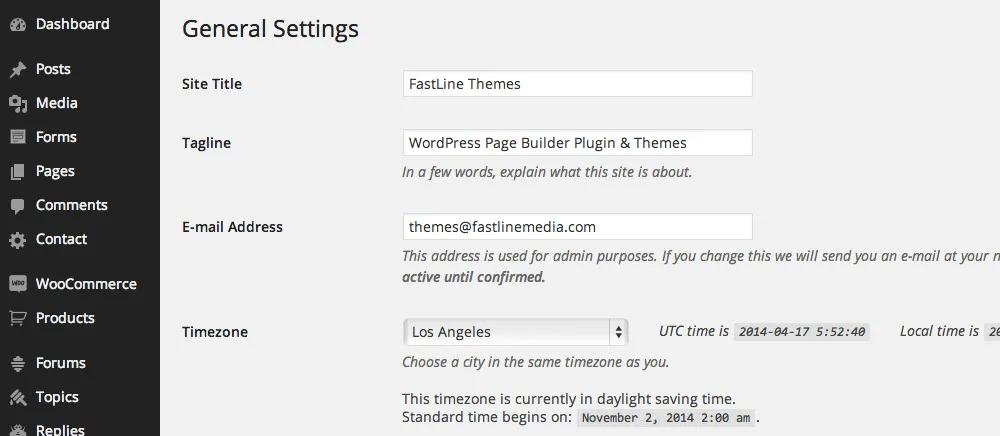Open the Los Angeles timezone dropdown
Screen dimensions: 1000x436
pos(515,332)
